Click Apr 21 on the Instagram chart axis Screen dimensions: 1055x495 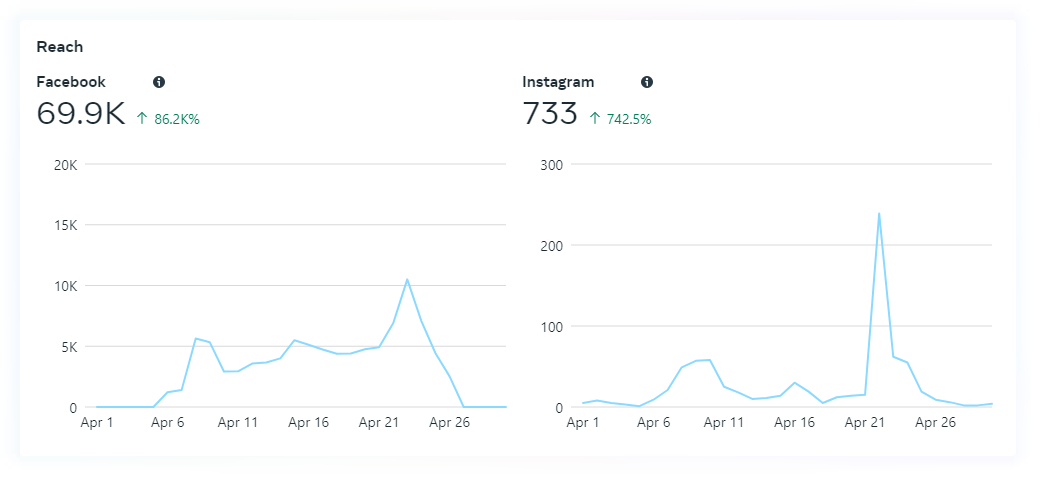point(865,423)
